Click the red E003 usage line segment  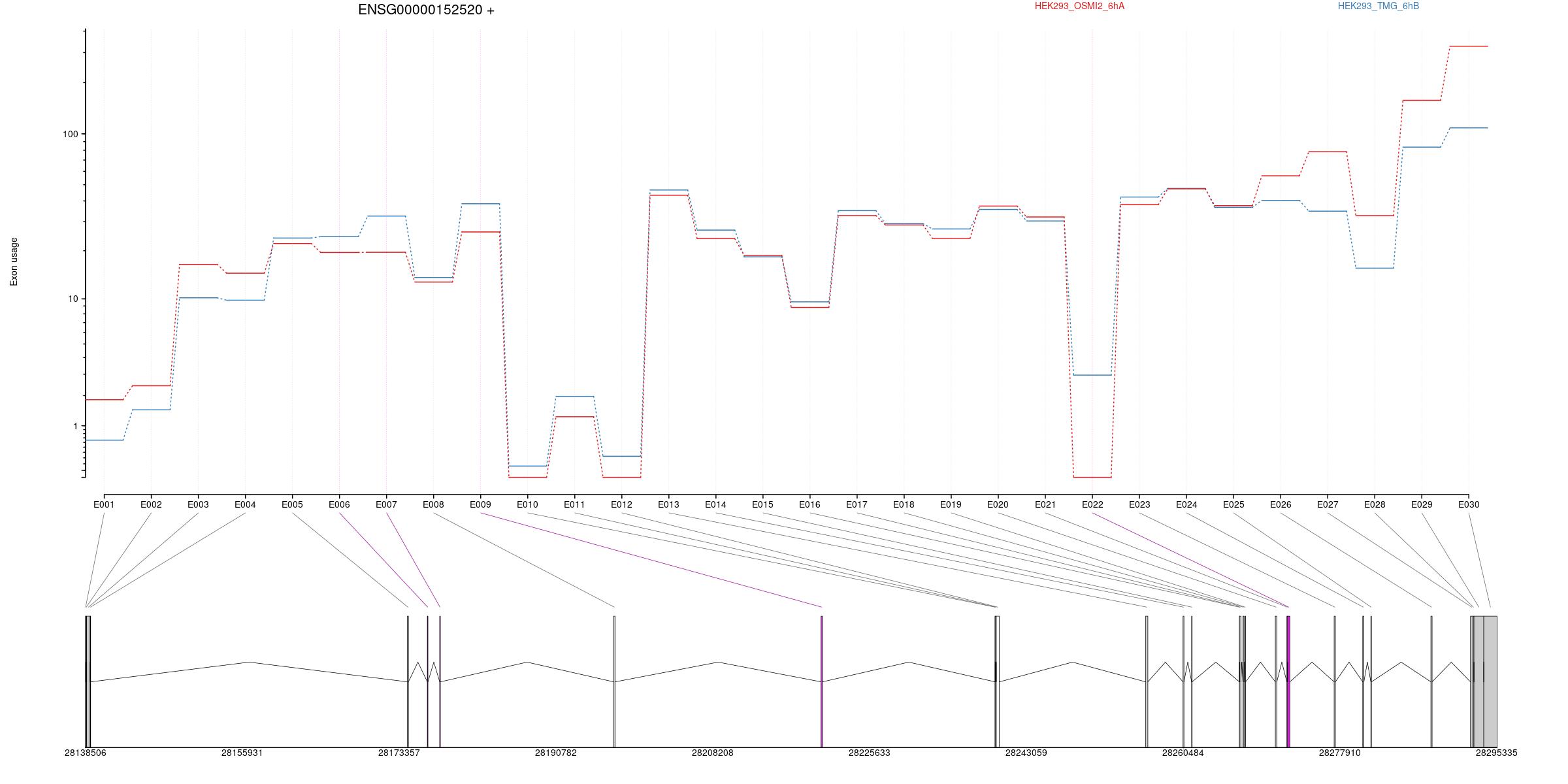coord(199,265)
